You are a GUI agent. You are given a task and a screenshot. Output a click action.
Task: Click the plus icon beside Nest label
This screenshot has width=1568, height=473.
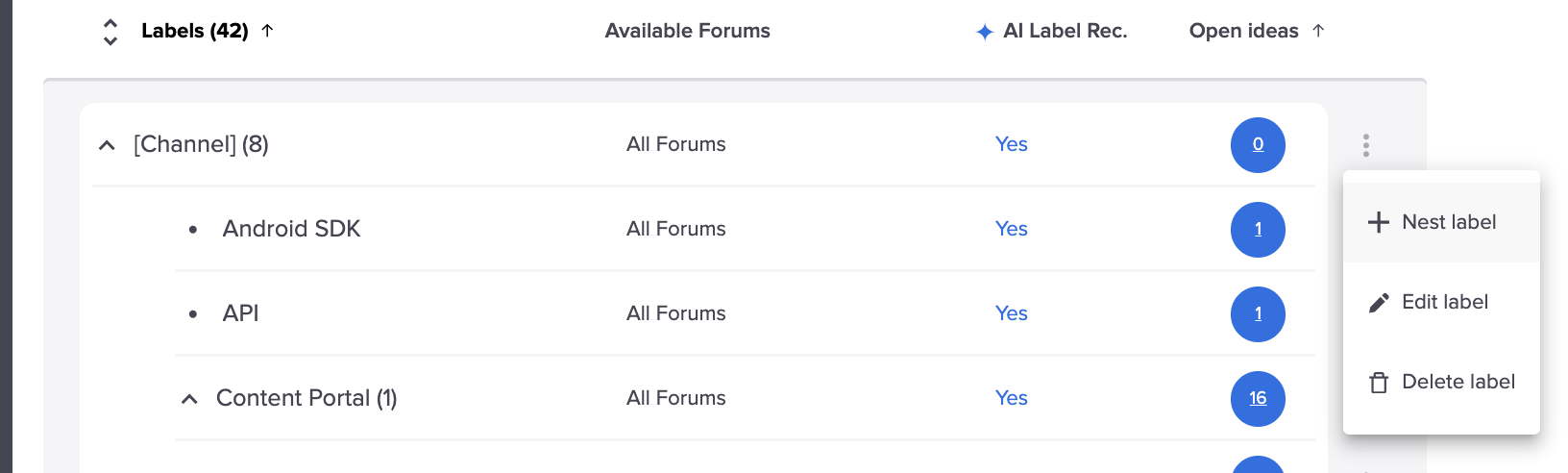click(1379, 222)
